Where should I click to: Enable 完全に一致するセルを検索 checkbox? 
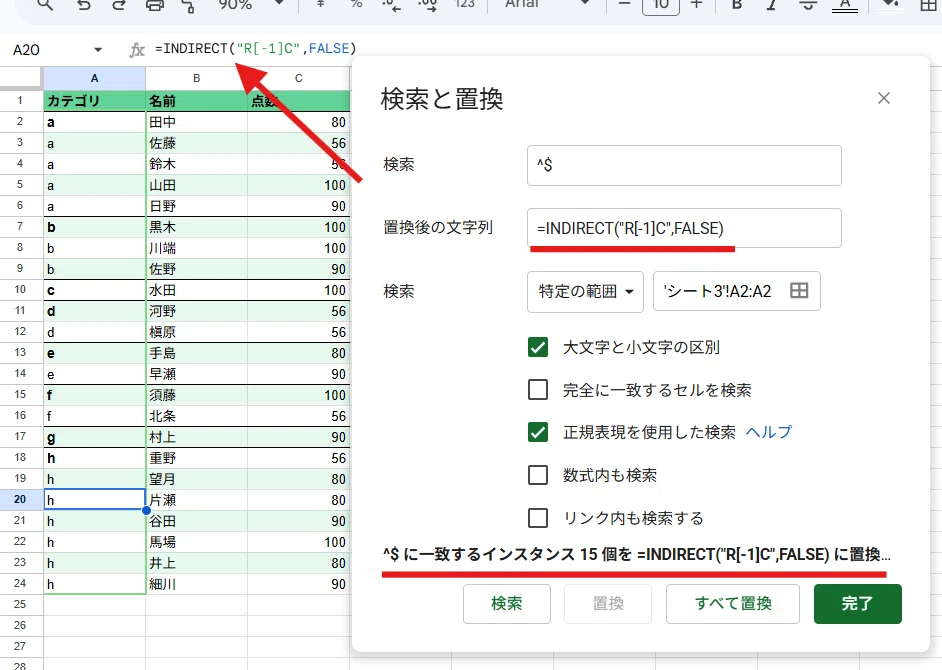tap(538, 390)
